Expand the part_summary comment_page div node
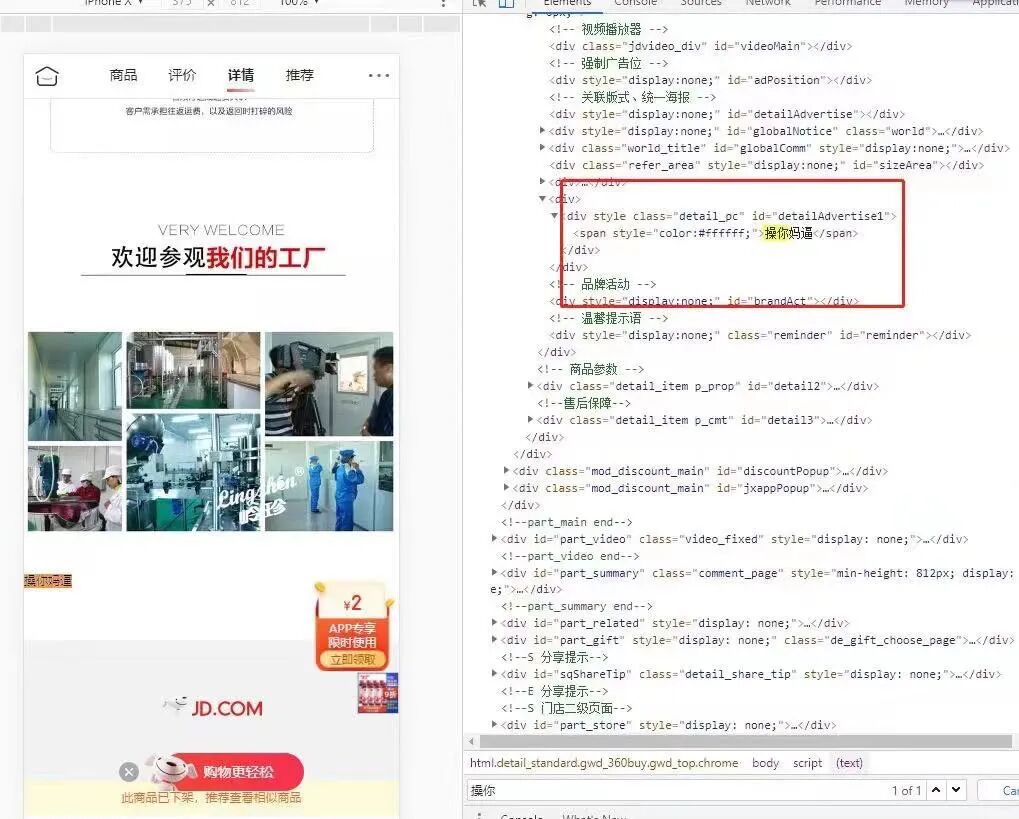Image resolution: width=1019 pixels, height=819 pixels. [x=495, y=572]
